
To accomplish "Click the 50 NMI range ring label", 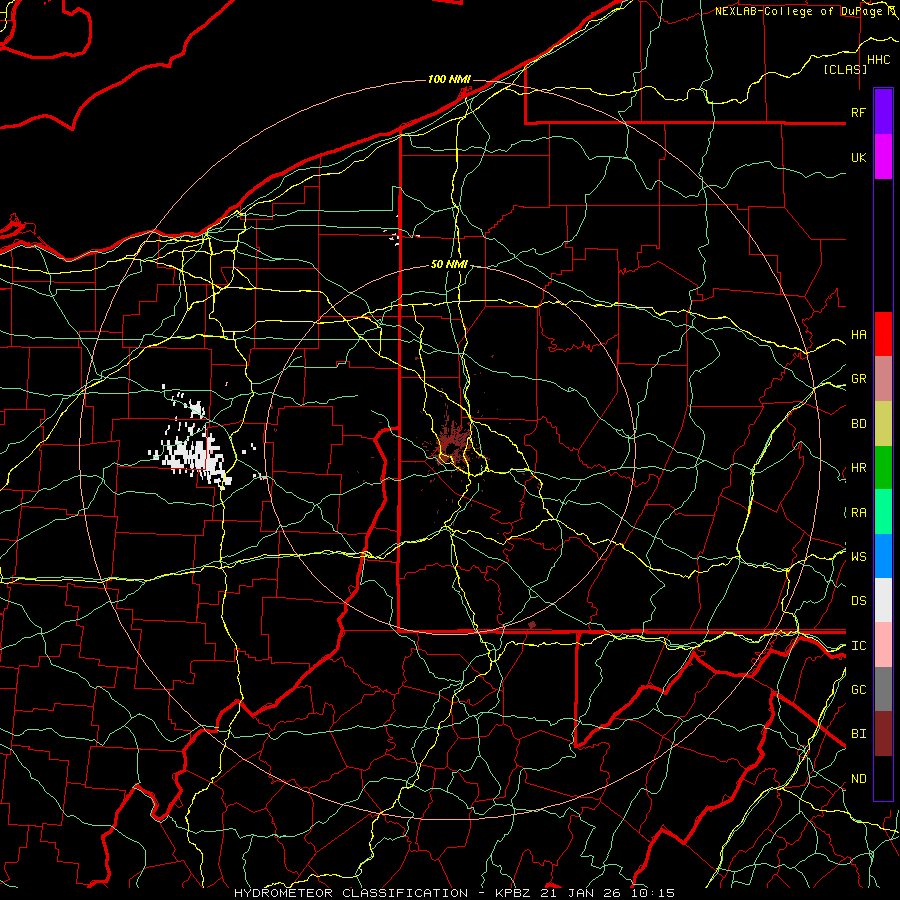I will click(449, 264).
